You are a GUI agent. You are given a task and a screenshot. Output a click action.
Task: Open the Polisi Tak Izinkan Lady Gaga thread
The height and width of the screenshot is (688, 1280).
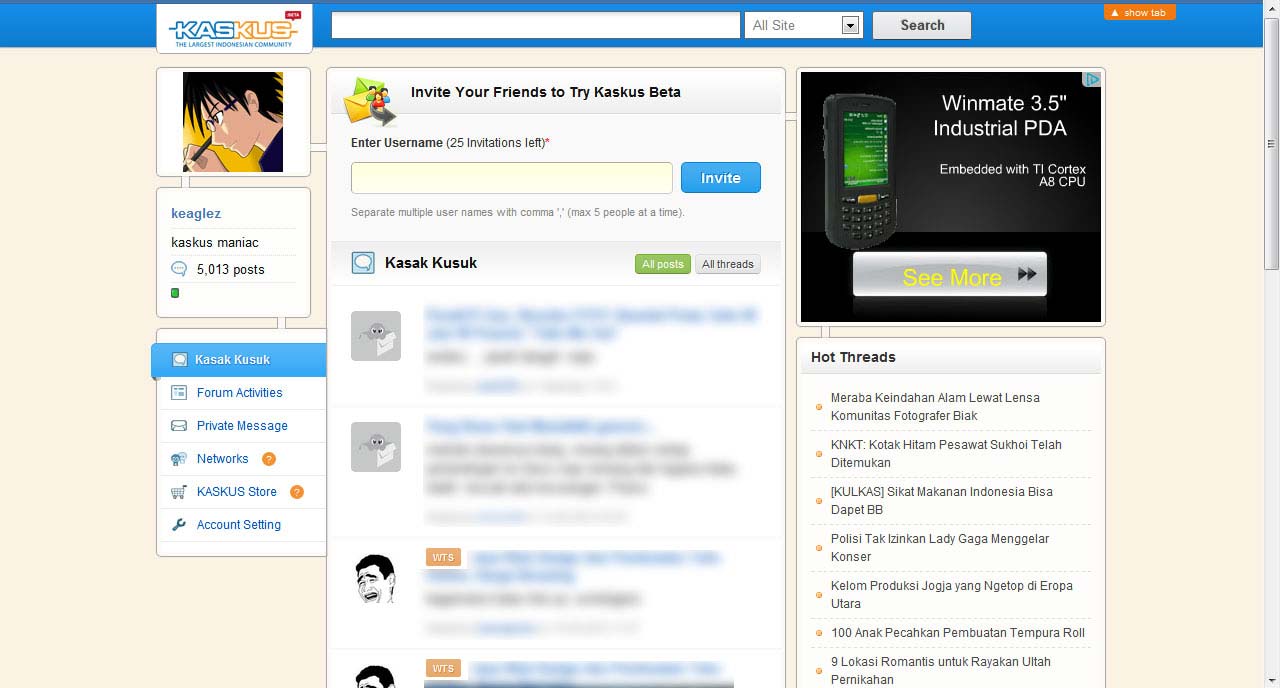coord(940,548)
